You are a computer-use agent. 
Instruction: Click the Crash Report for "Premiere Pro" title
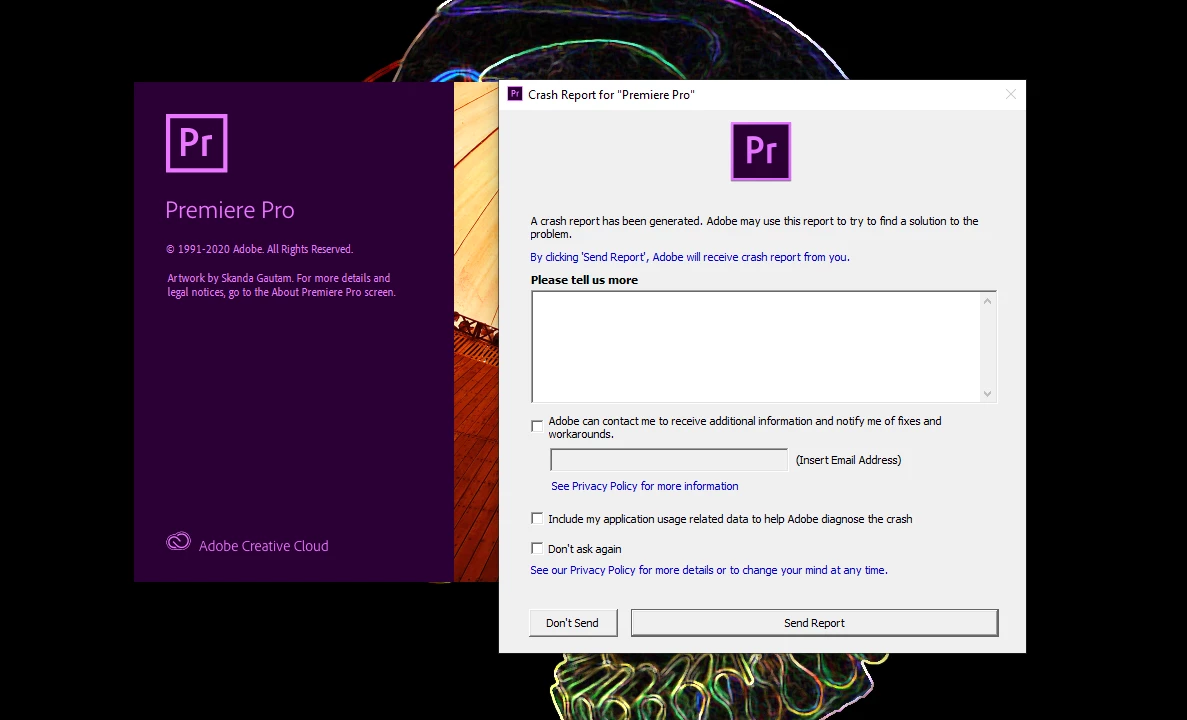point(611,95)
